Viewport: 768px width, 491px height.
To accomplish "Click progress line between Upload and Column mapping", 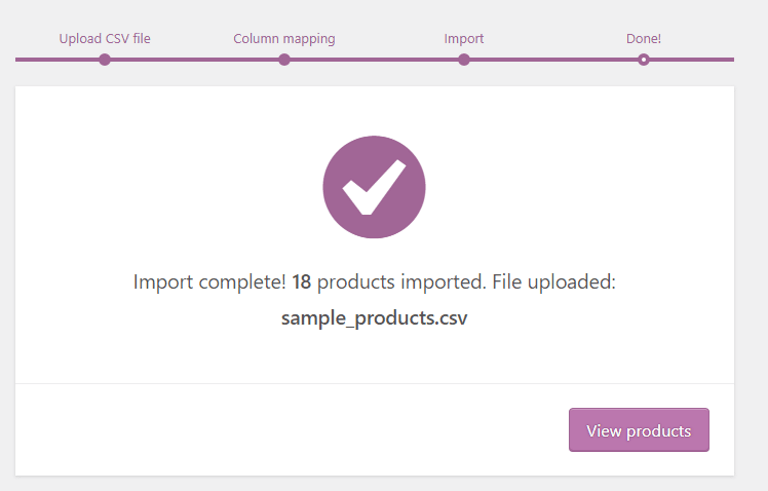I will [194, 60].
